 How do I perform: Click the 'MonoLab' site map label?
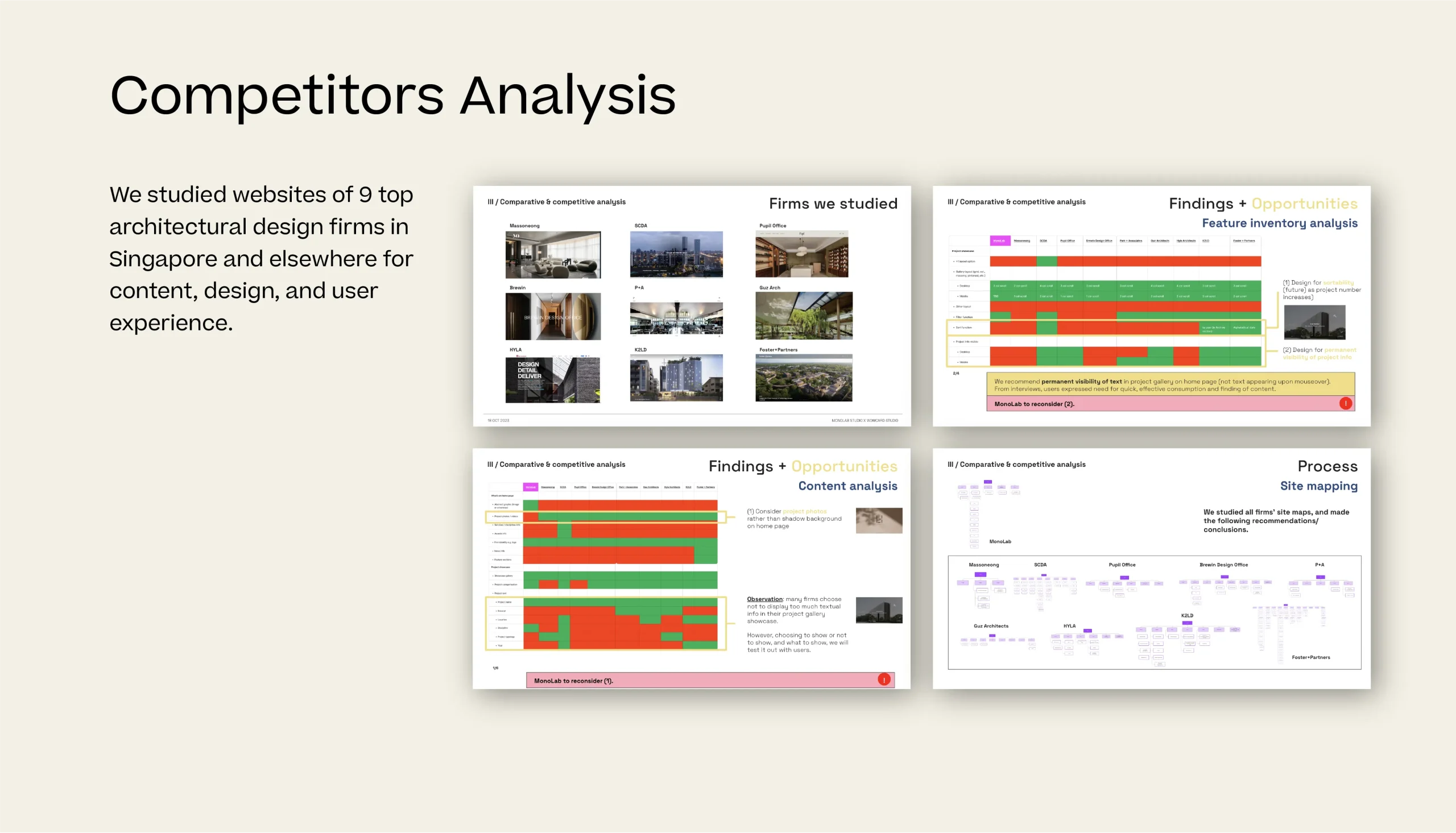999,541
